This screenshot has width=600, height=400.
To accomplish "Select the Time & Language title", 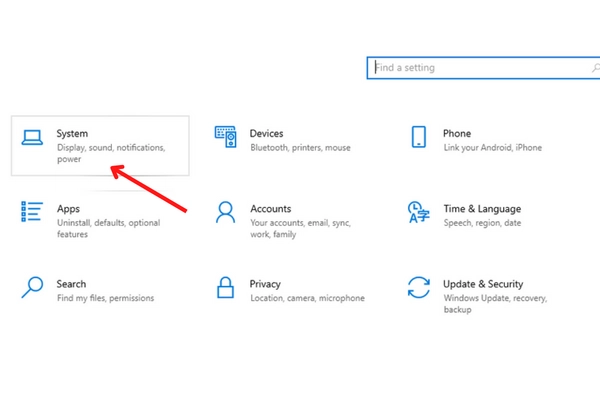I will click(x=482, y=209).
